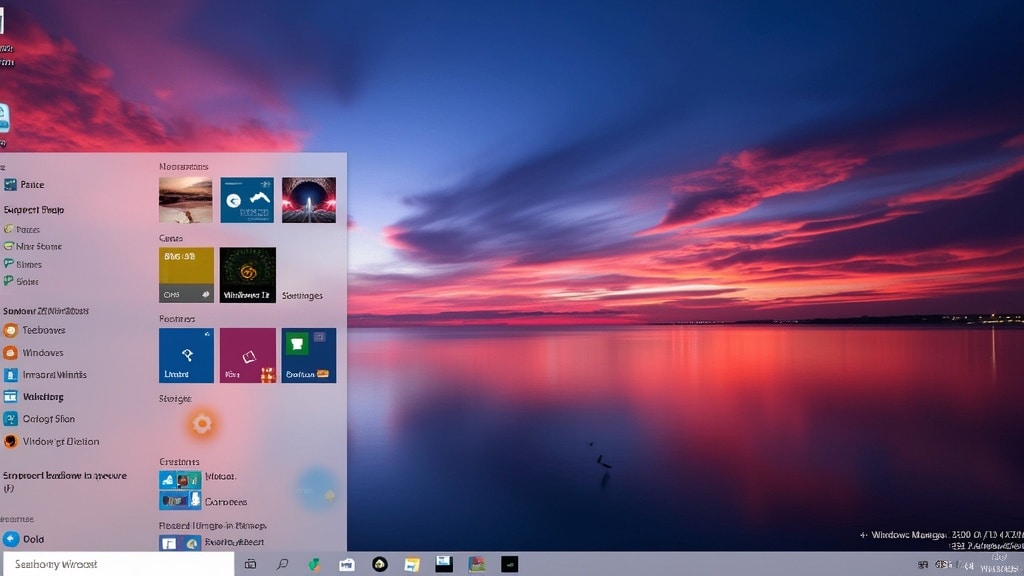
Task: Open the yellow tile labeled 'ONS'
Action: [186, 274]
